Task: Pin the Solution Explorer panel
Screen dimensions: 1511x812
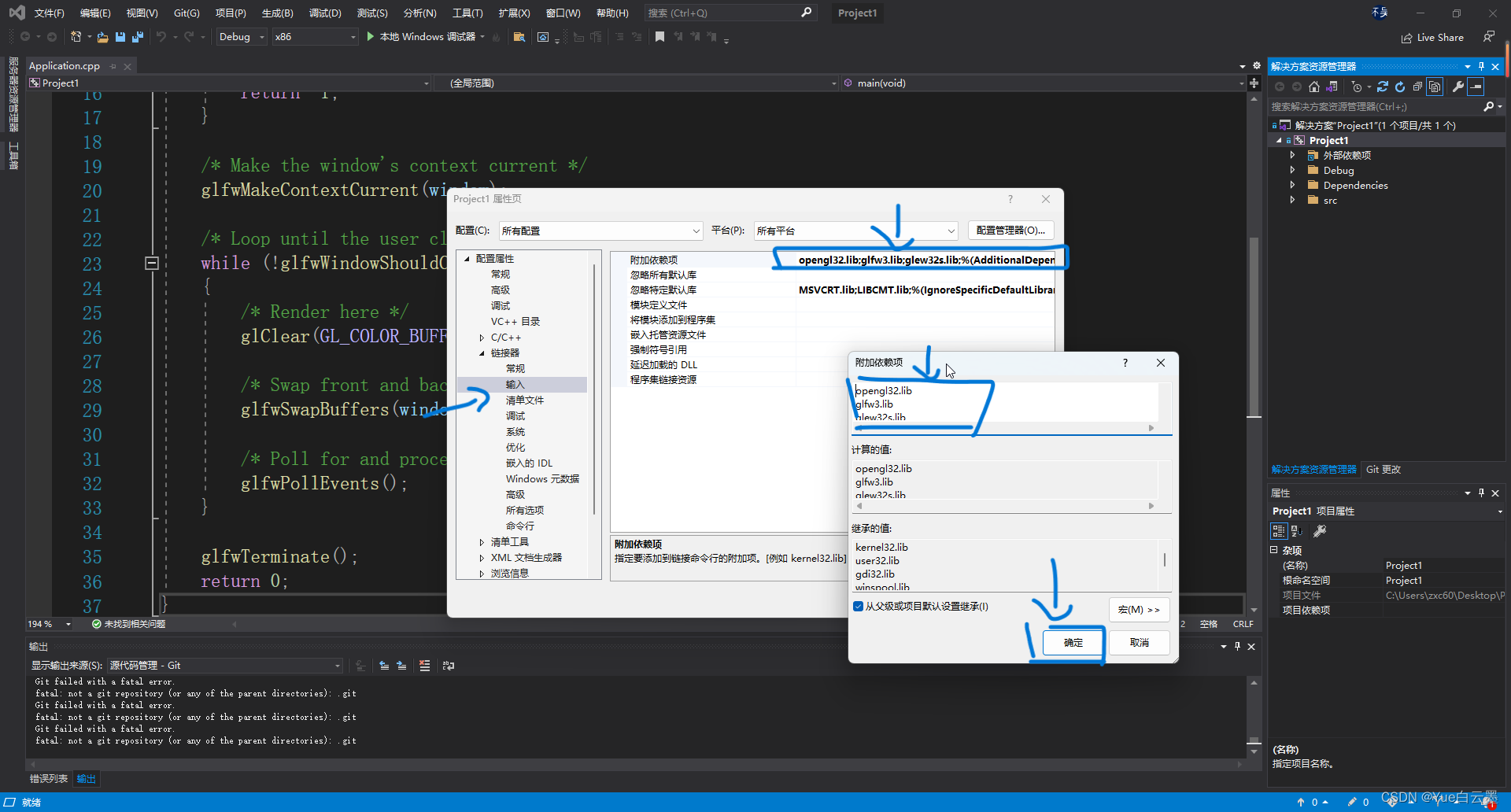Action: pos(1481,66)
